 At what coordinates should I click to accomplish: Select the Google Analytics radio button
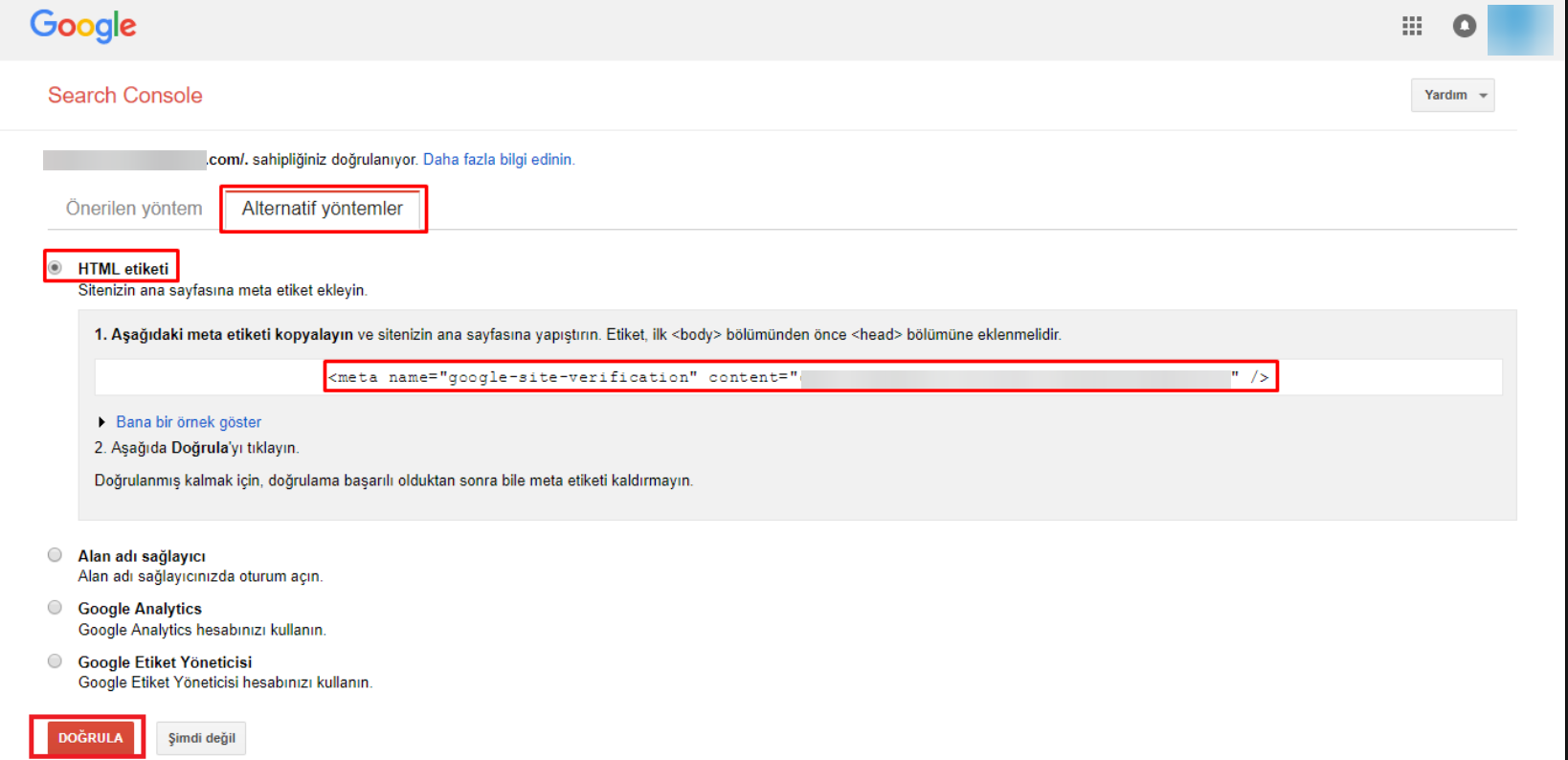point(55,608)
